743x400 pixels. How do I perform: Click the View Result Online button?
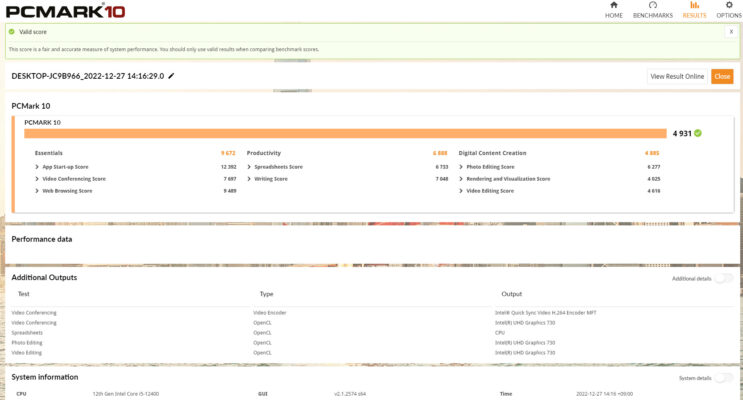[x=677, y=76]
